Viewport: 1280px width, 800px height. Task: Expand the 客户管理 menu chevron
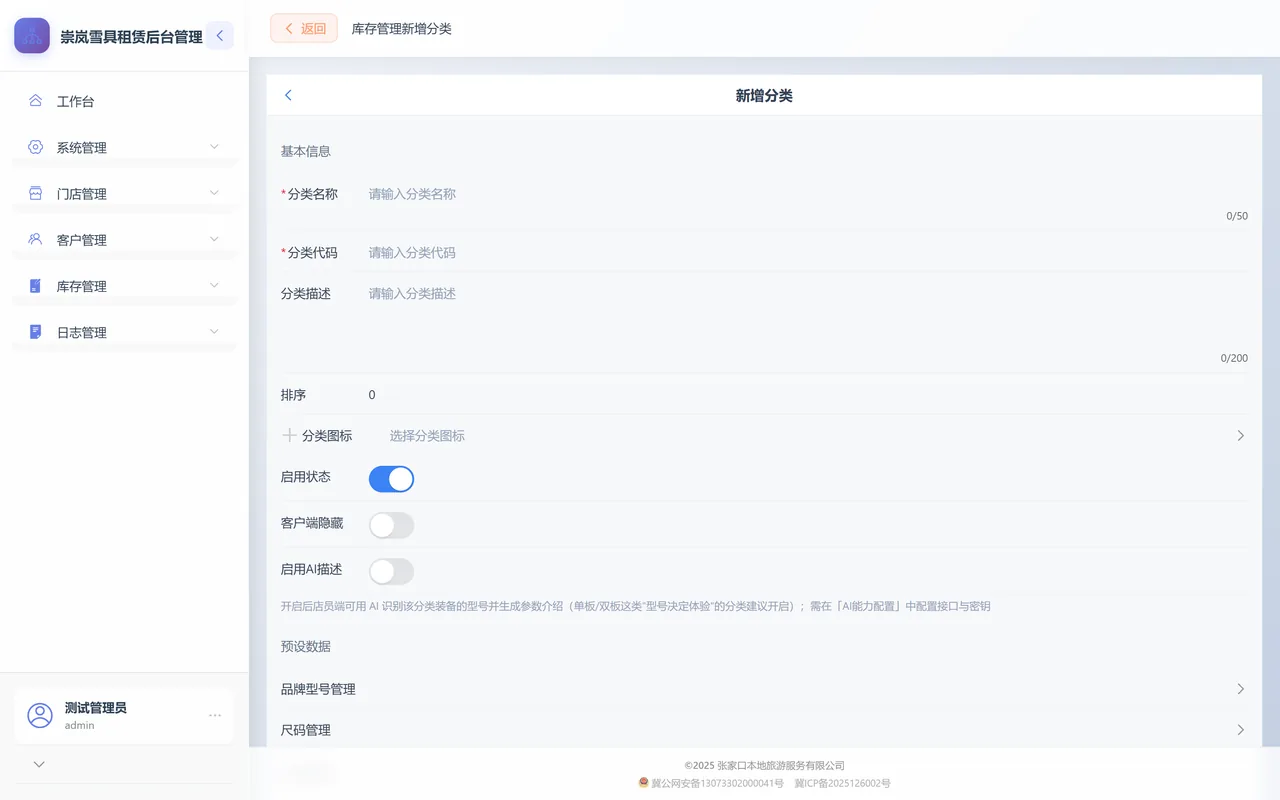click(x=214, y=239)
